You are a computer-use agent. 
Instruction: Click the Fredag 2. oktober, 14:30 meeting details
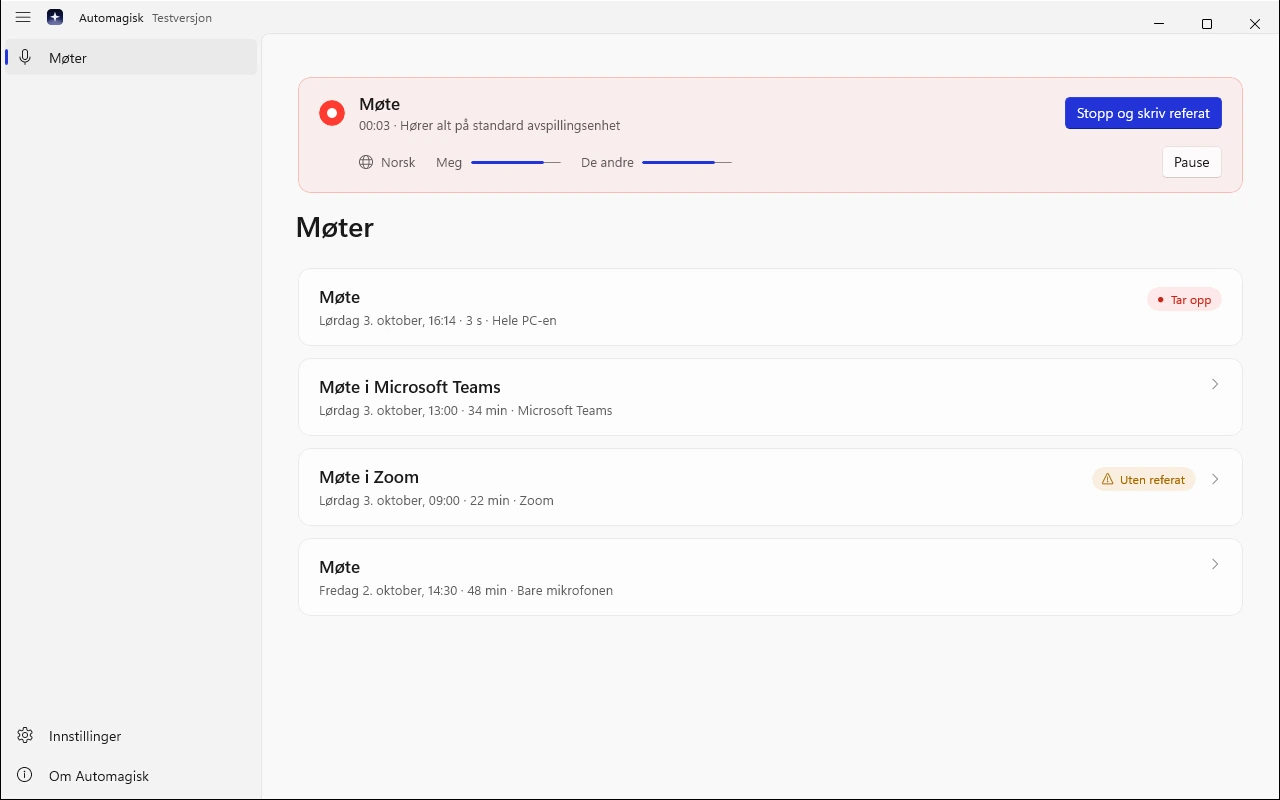[x=466, y=591]
